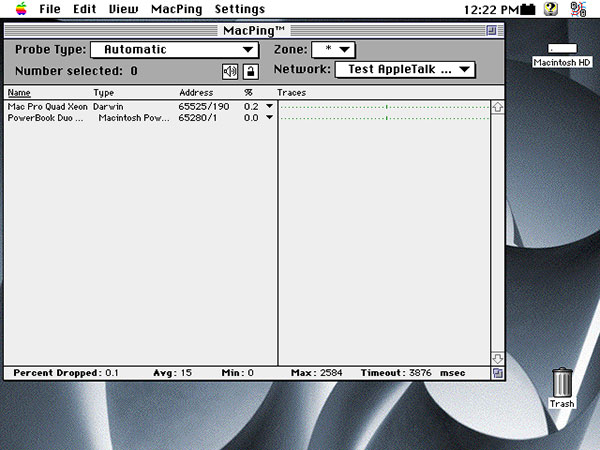
Task: Toggle the padlock lock icon
Action: pos(250,71)
